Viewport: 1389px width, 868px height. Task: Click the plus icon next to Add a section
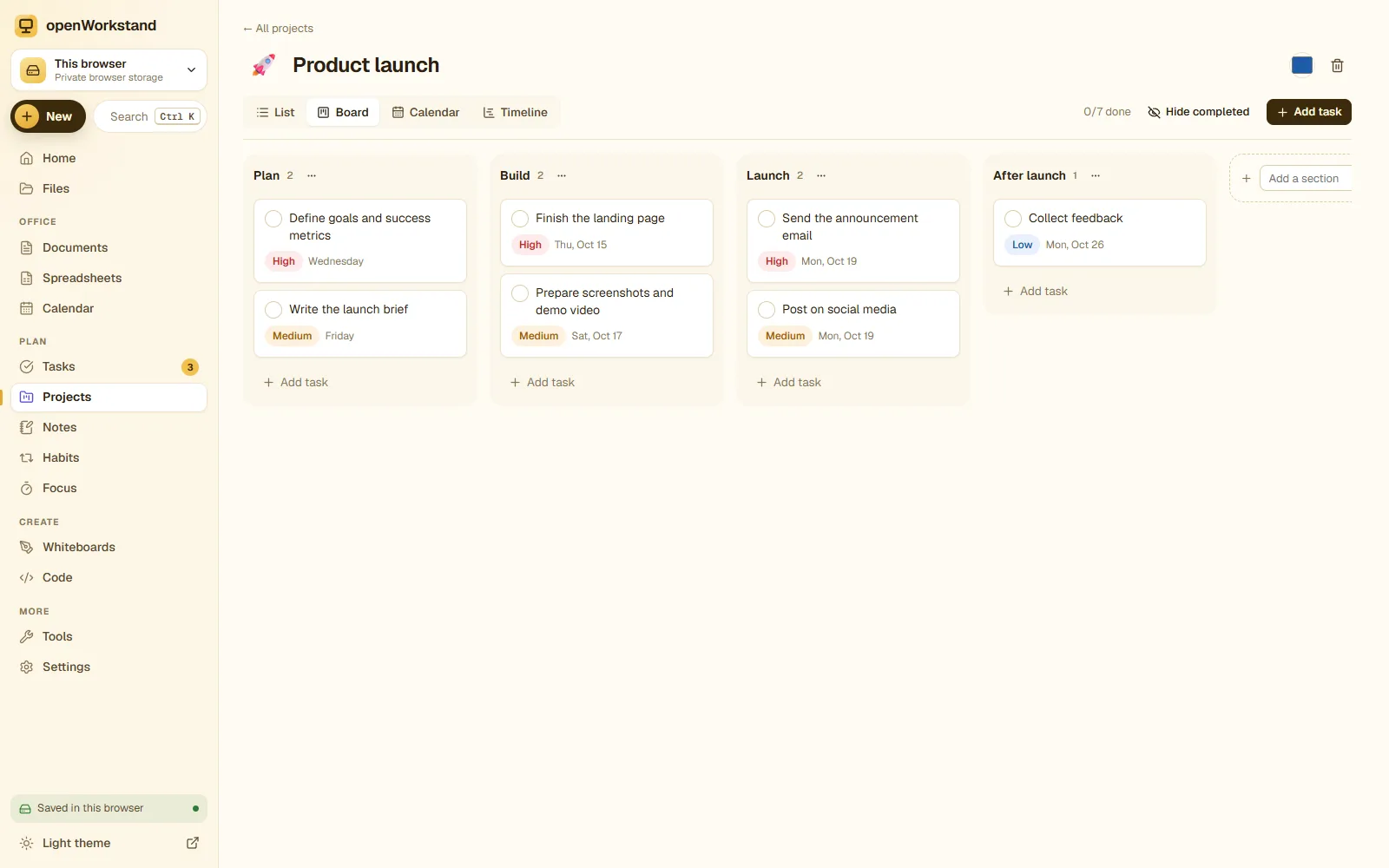point(1246,178)
